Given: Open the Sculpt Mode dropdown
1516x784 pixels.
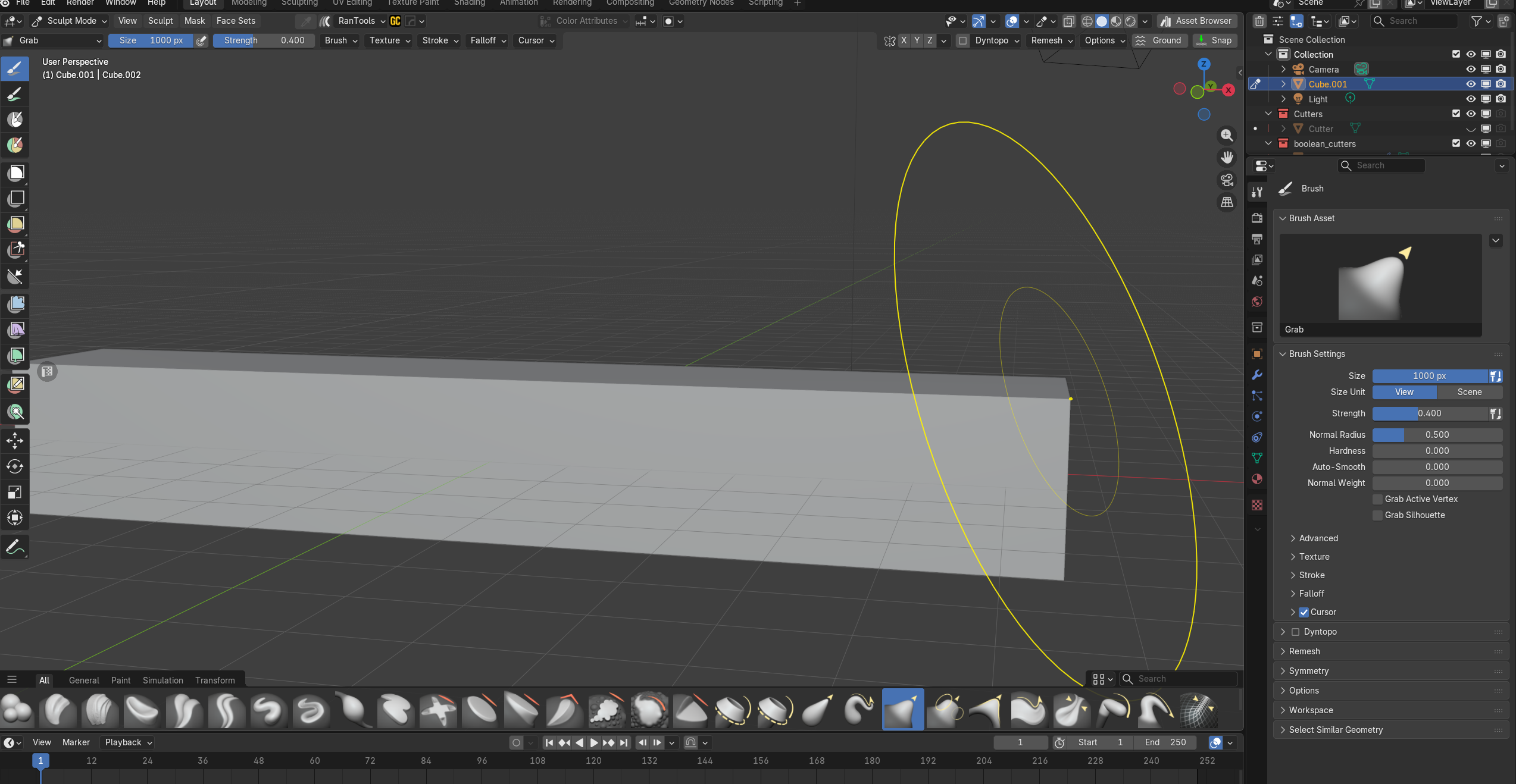Looking at the screenshot, I should [x=69, y=21].
